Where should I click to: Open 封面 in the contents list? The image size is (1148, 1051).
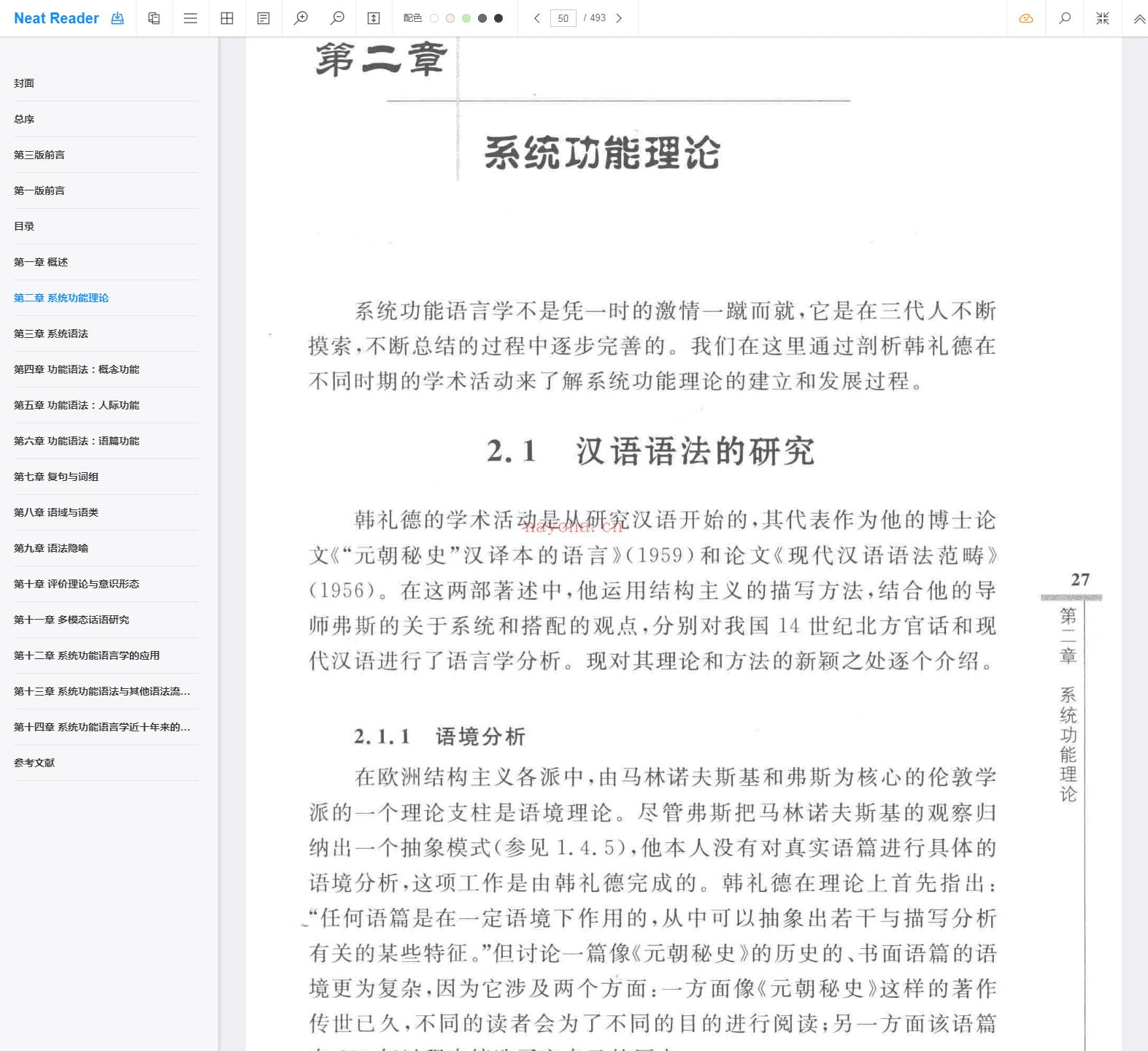pyautogui.click(x=106, y=83)
